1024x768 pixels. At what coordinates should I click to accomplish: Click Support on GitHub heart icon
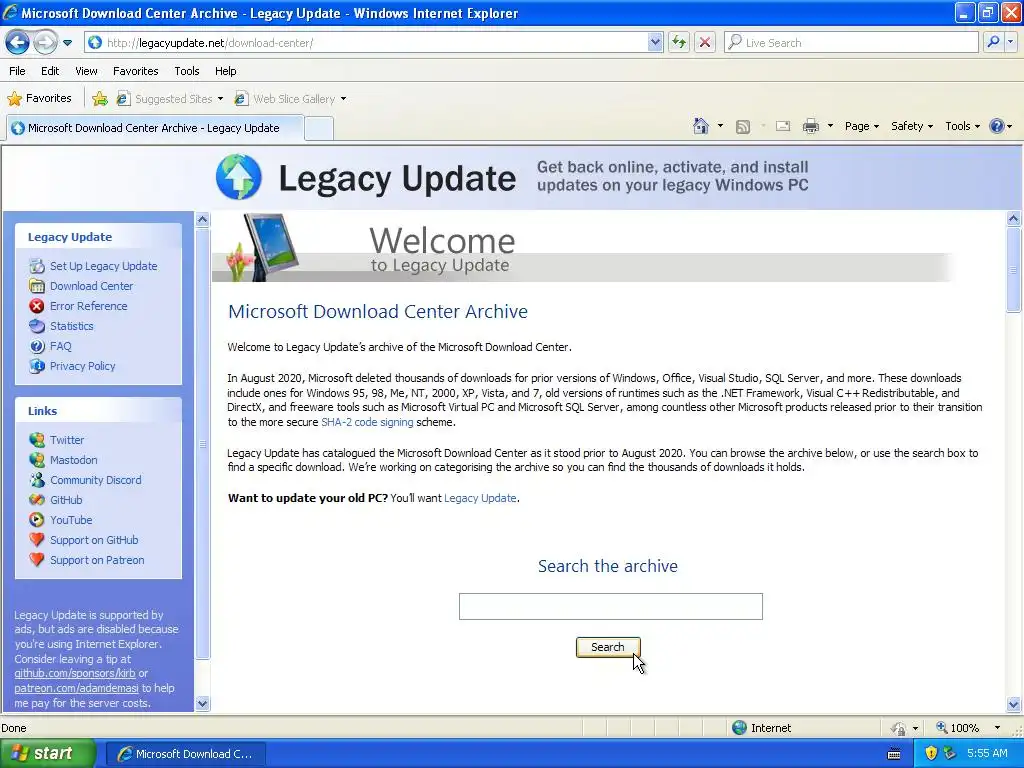pos(37,540)
